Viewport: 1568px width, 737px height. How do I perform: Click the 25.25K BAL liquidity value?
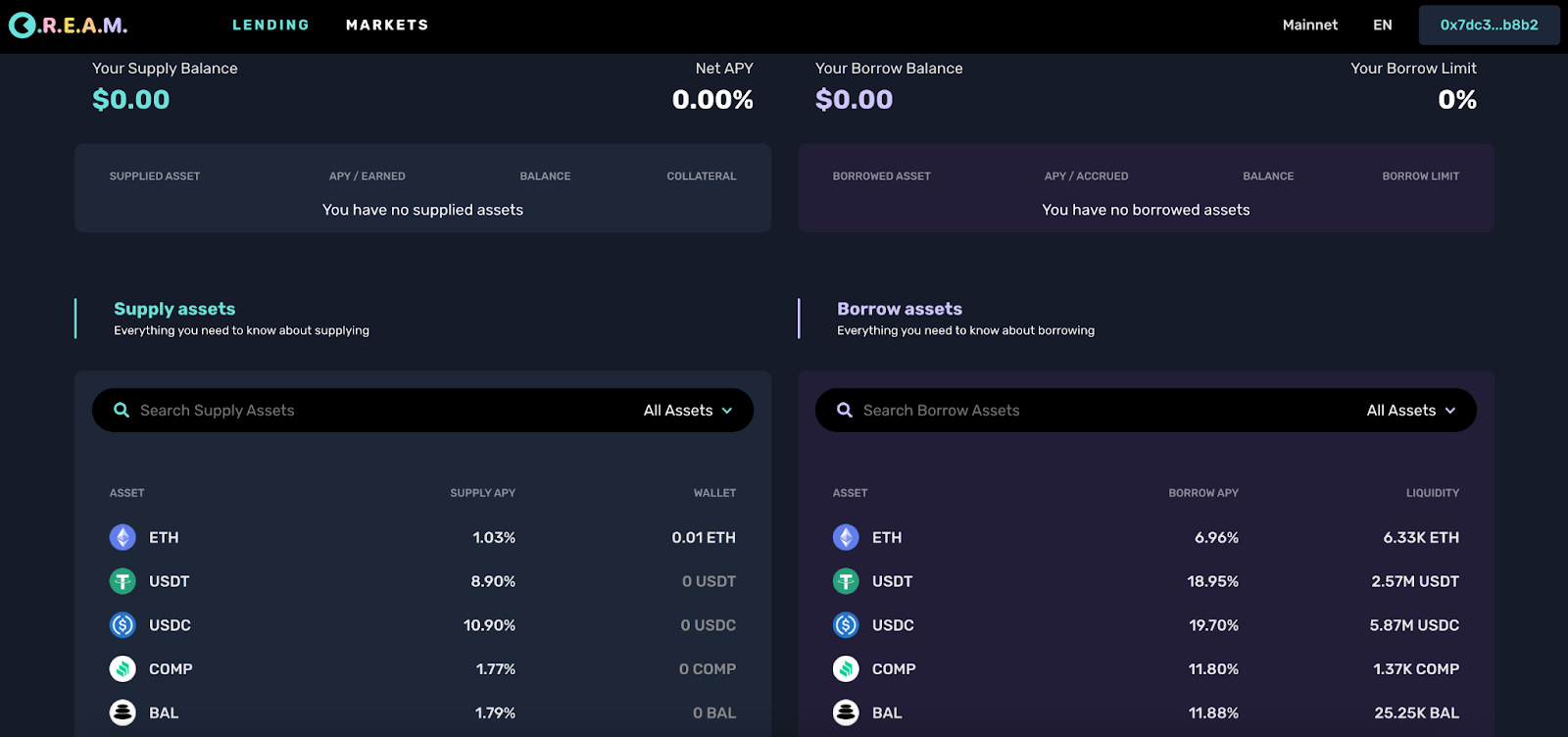point(1416,713)
